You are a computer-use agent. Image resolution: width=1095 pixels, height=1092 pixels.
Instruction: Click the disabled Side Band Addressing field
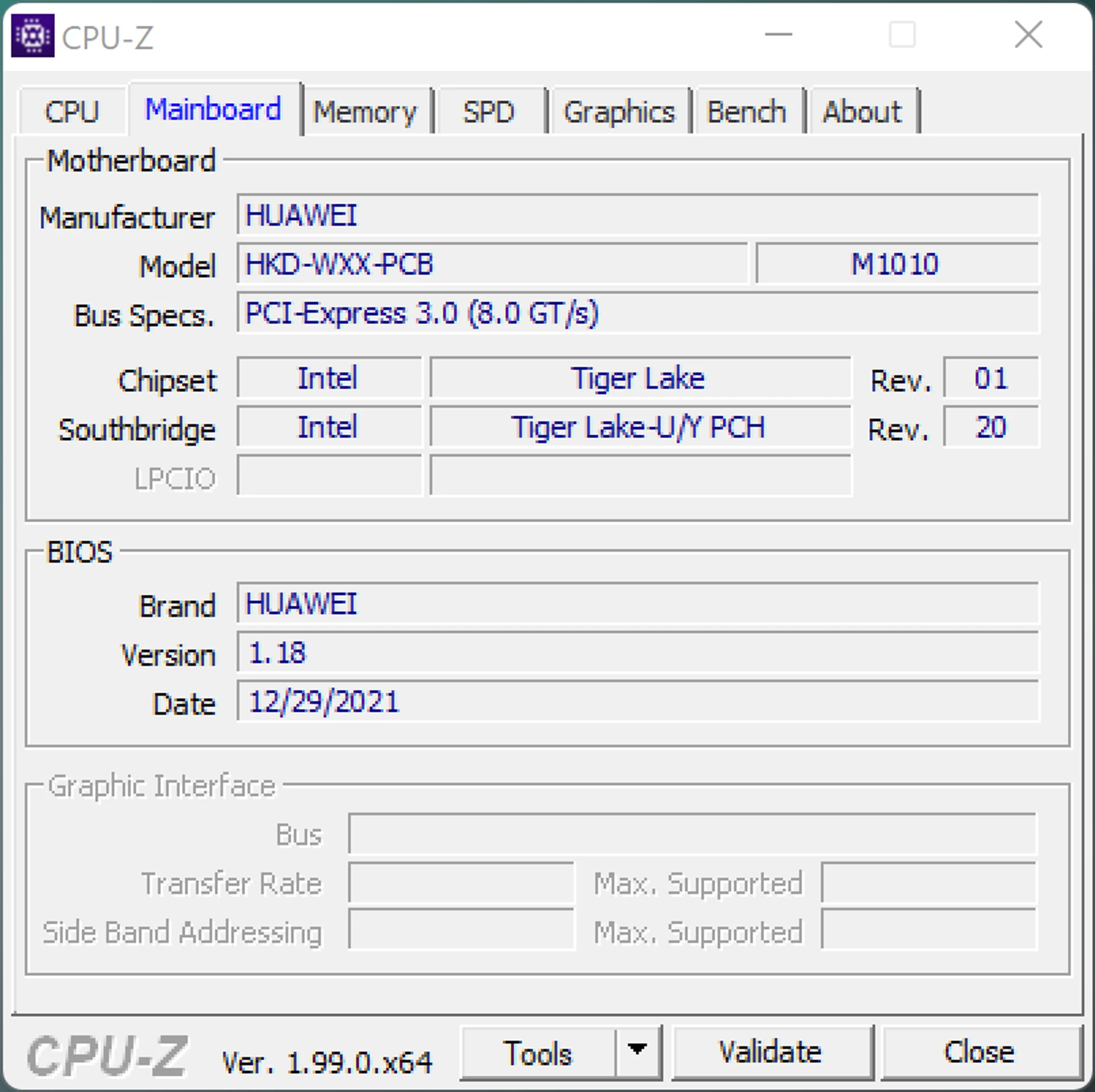(461, 930)
